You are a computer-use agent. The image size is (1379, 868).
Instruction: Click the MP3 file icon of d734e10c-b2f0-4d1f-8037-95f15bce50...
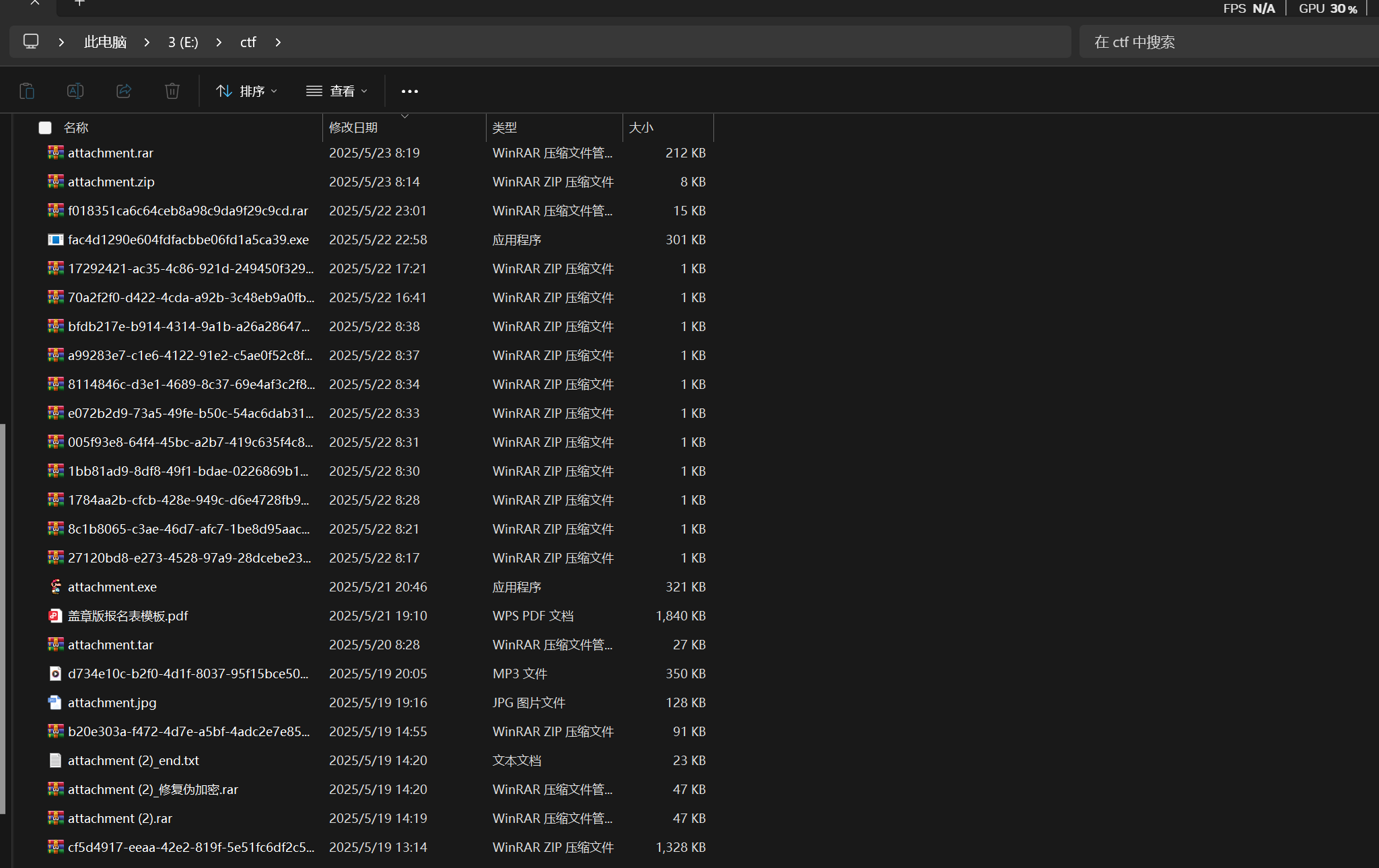pos(55,674)
